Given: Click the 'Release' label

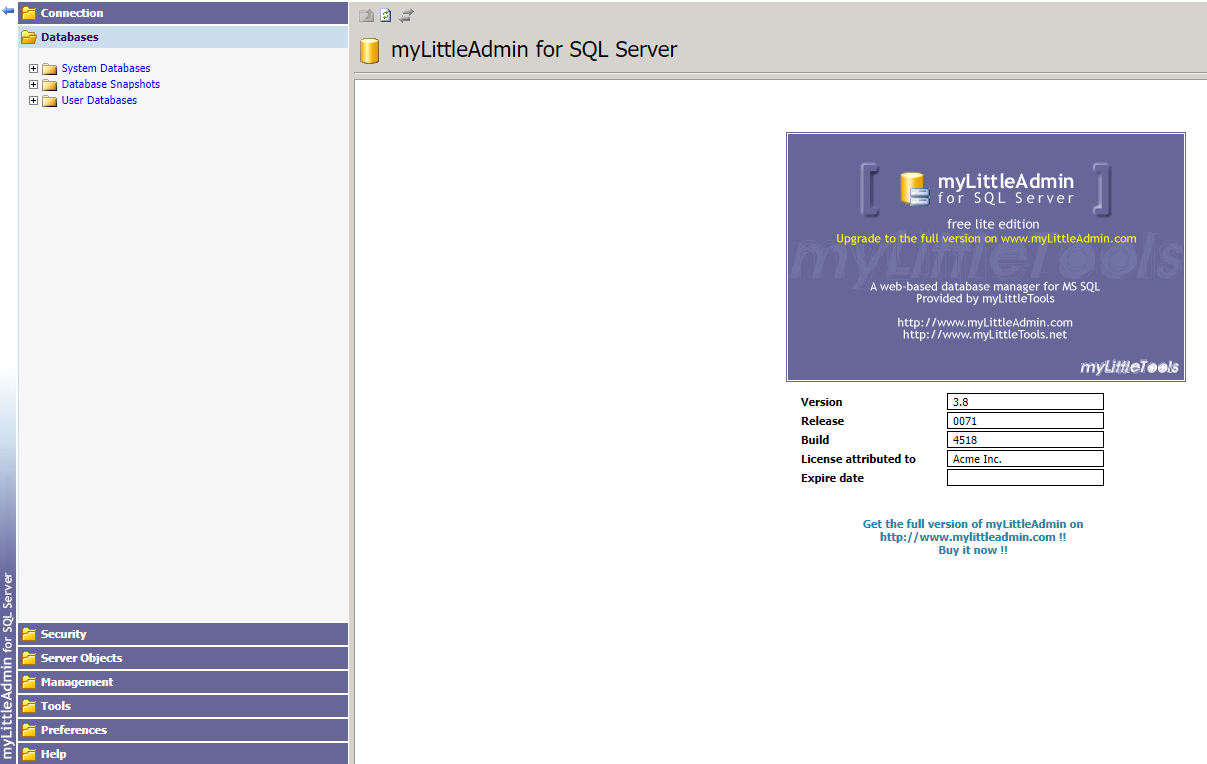Looking at the screenshot, I should pos(822,421).
